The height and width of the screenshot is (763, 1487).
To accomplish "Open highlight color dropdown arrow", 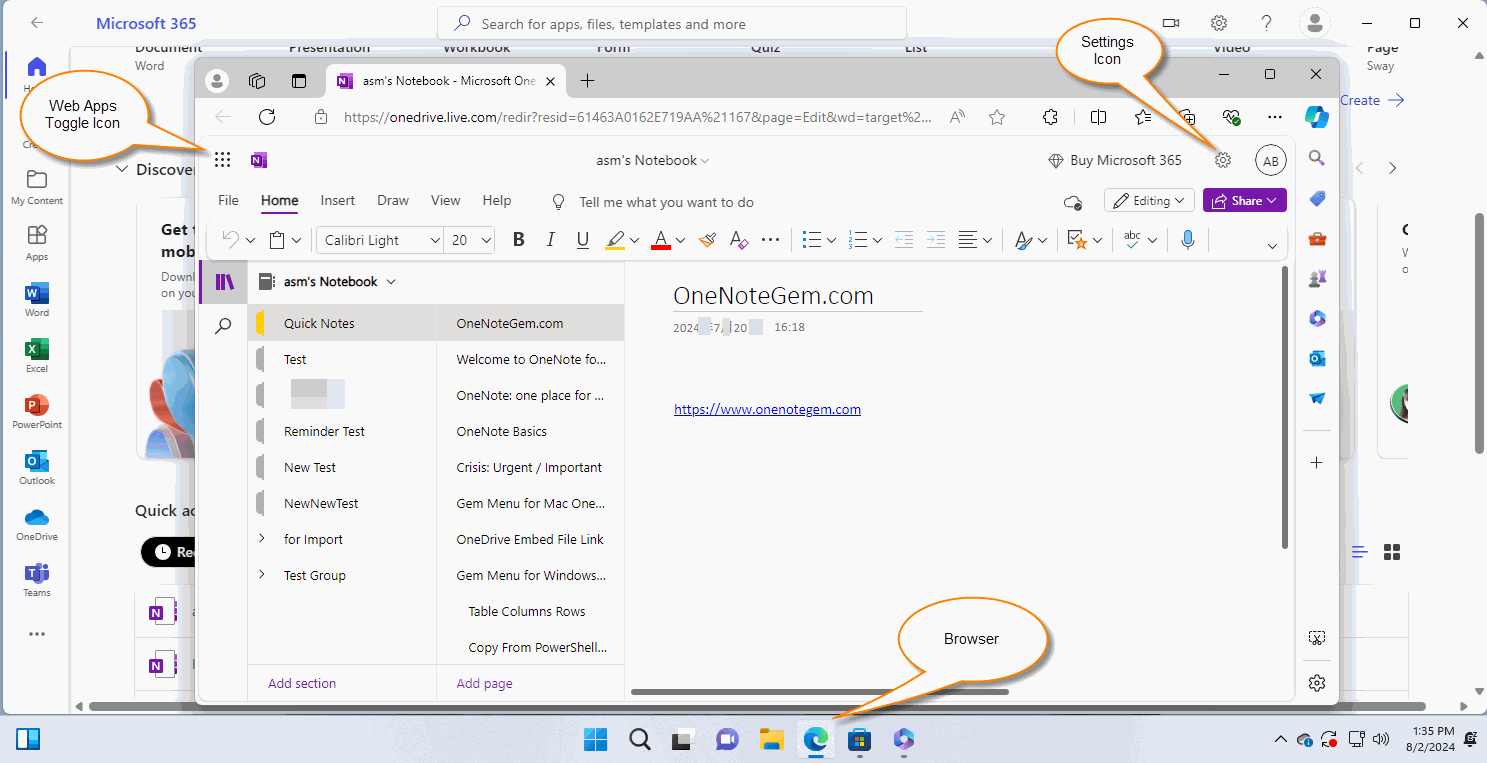I will pos(636,240).
